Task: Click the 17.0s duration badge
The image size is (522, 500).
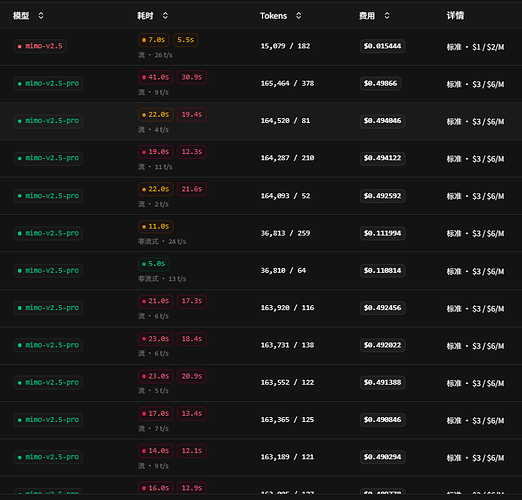Action: pyautogui.click(x=156, y=414)
